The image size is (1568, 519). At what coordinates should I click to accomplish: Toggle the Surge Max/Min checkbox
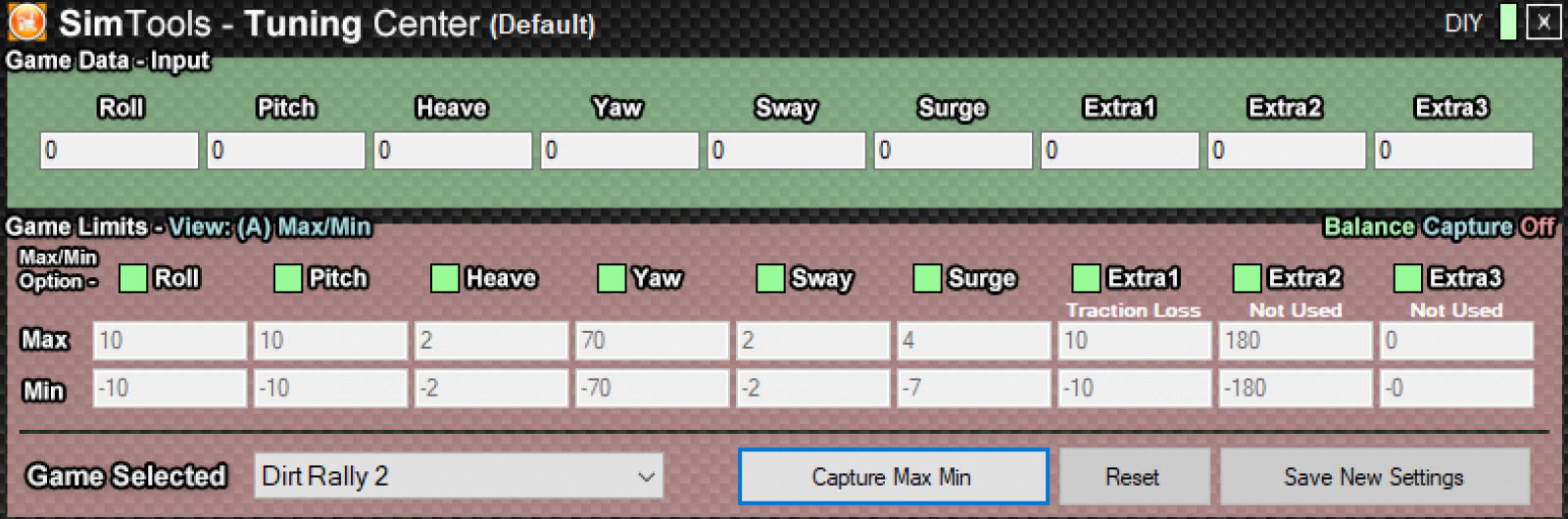926,278
